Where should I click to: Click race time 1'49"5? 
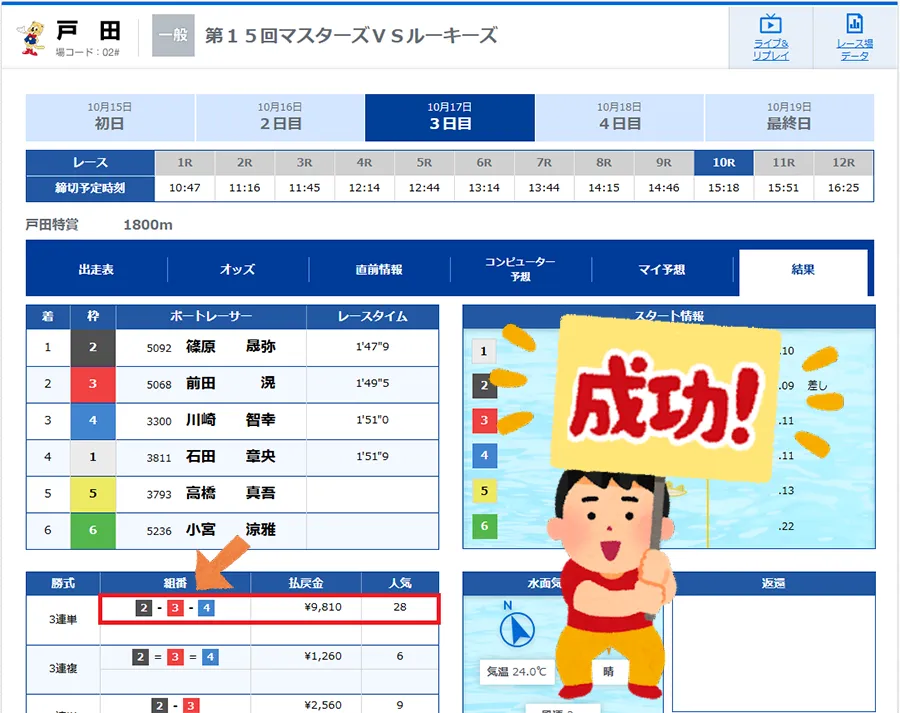click(x=373, y=383)
